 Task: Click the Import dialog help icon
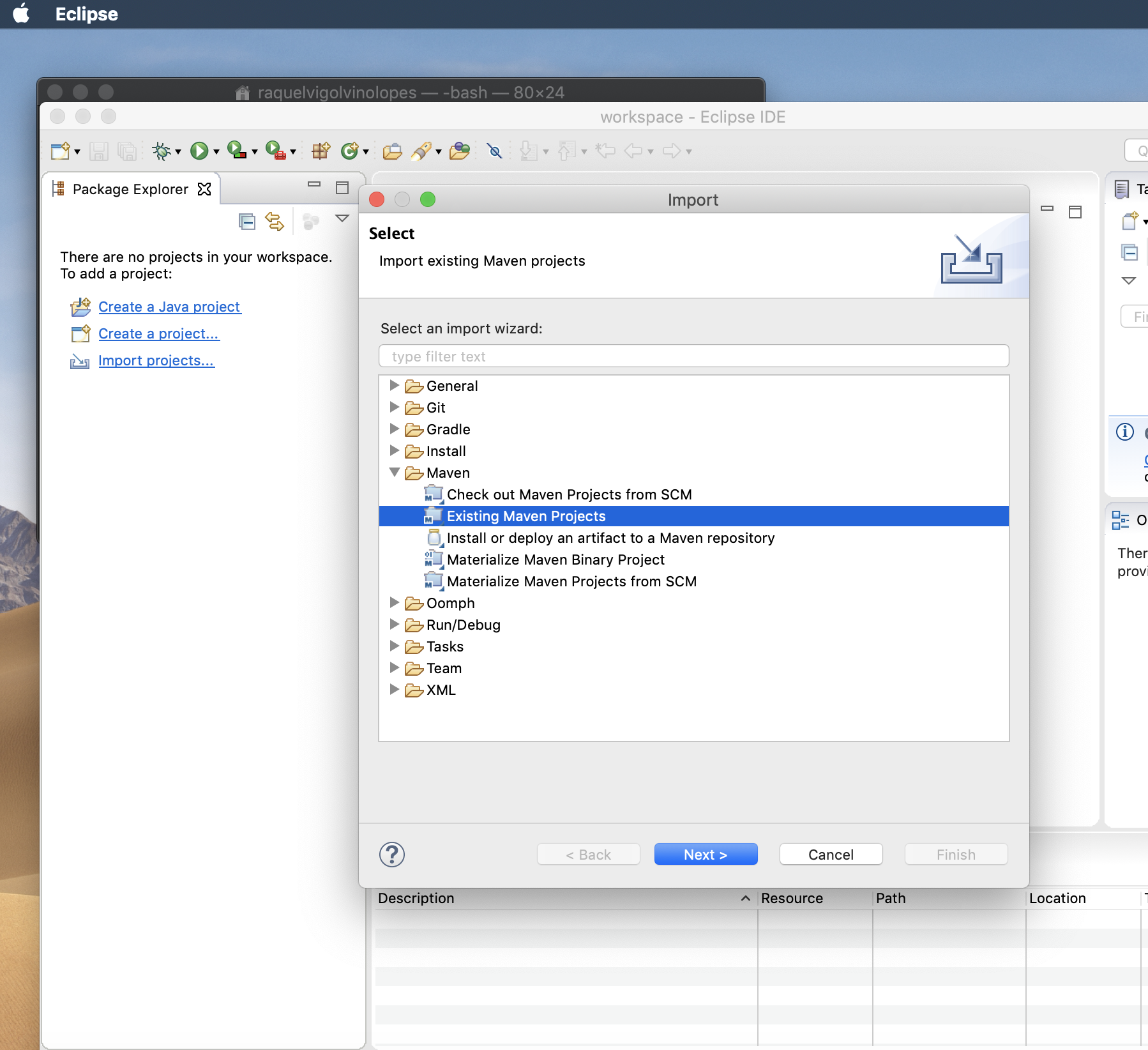click(x=392, y=855)
